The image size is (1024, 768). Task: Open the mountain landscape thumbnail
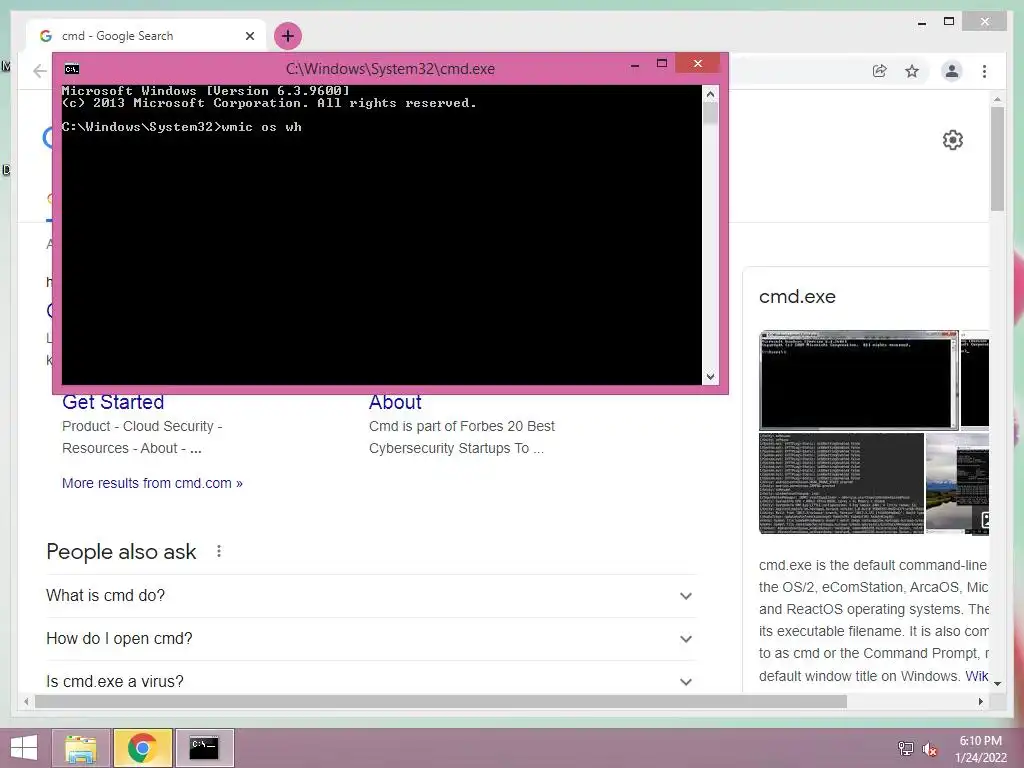(x=957, y=483)
